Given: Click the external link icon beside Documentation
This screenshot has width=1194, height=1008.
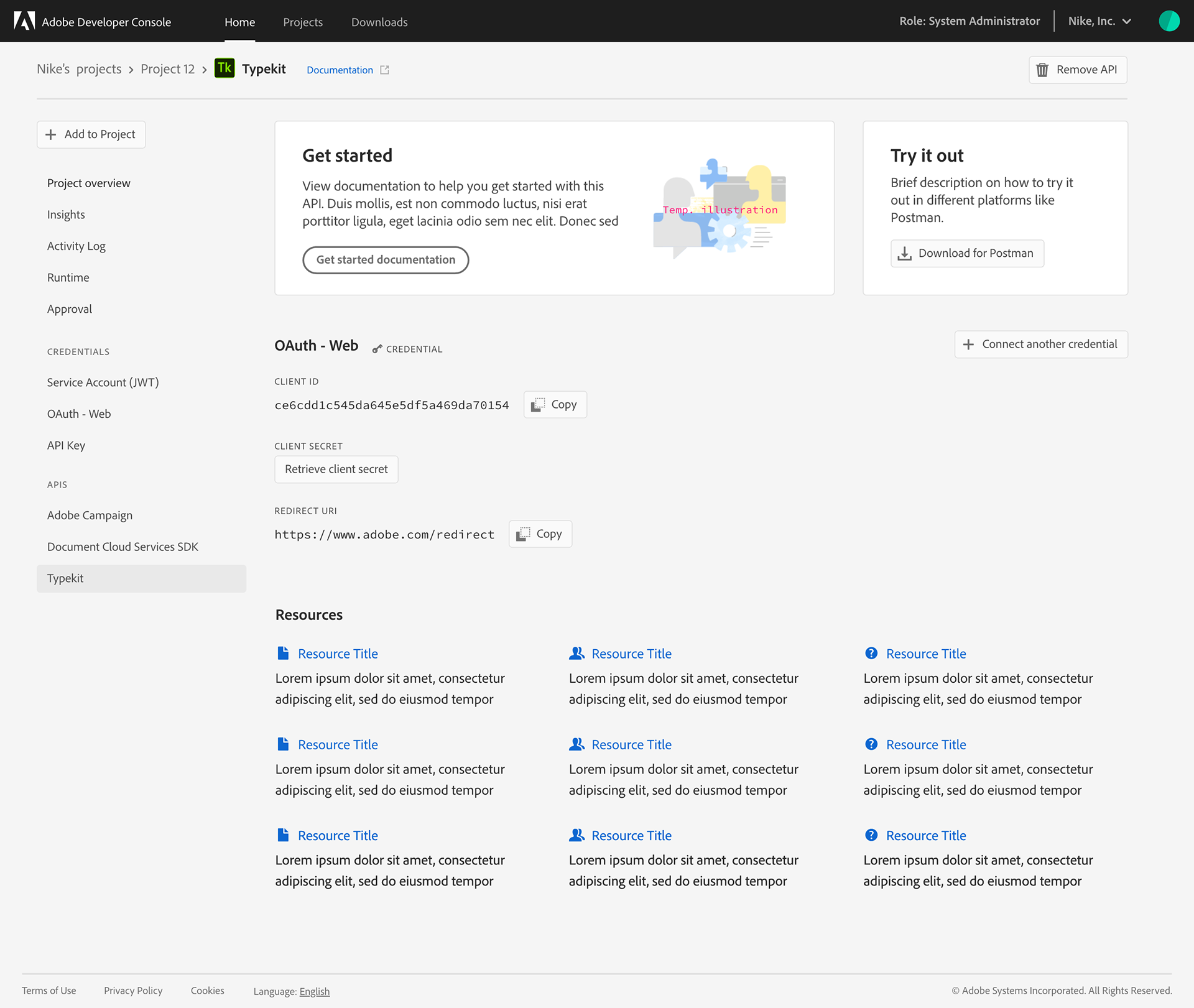Looking at the screenshot, I should pos(385,70).
